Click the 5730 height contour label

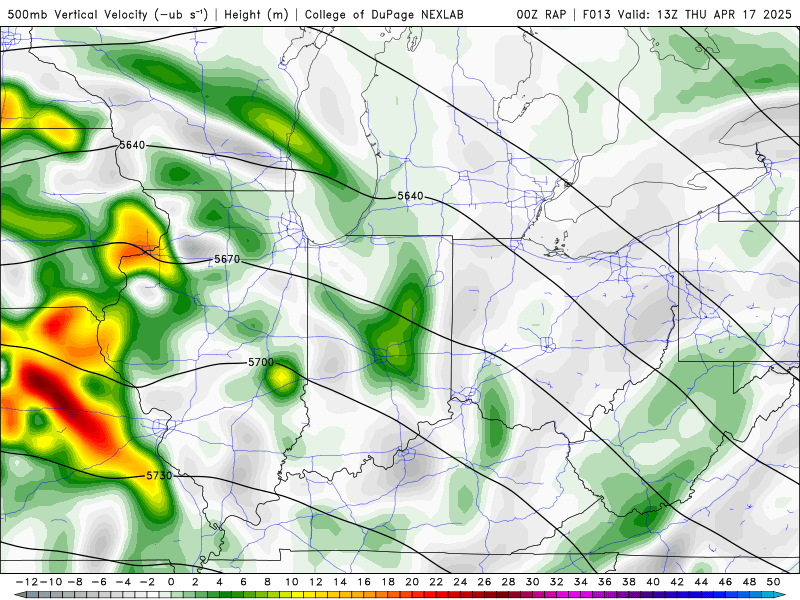(159, 476)
